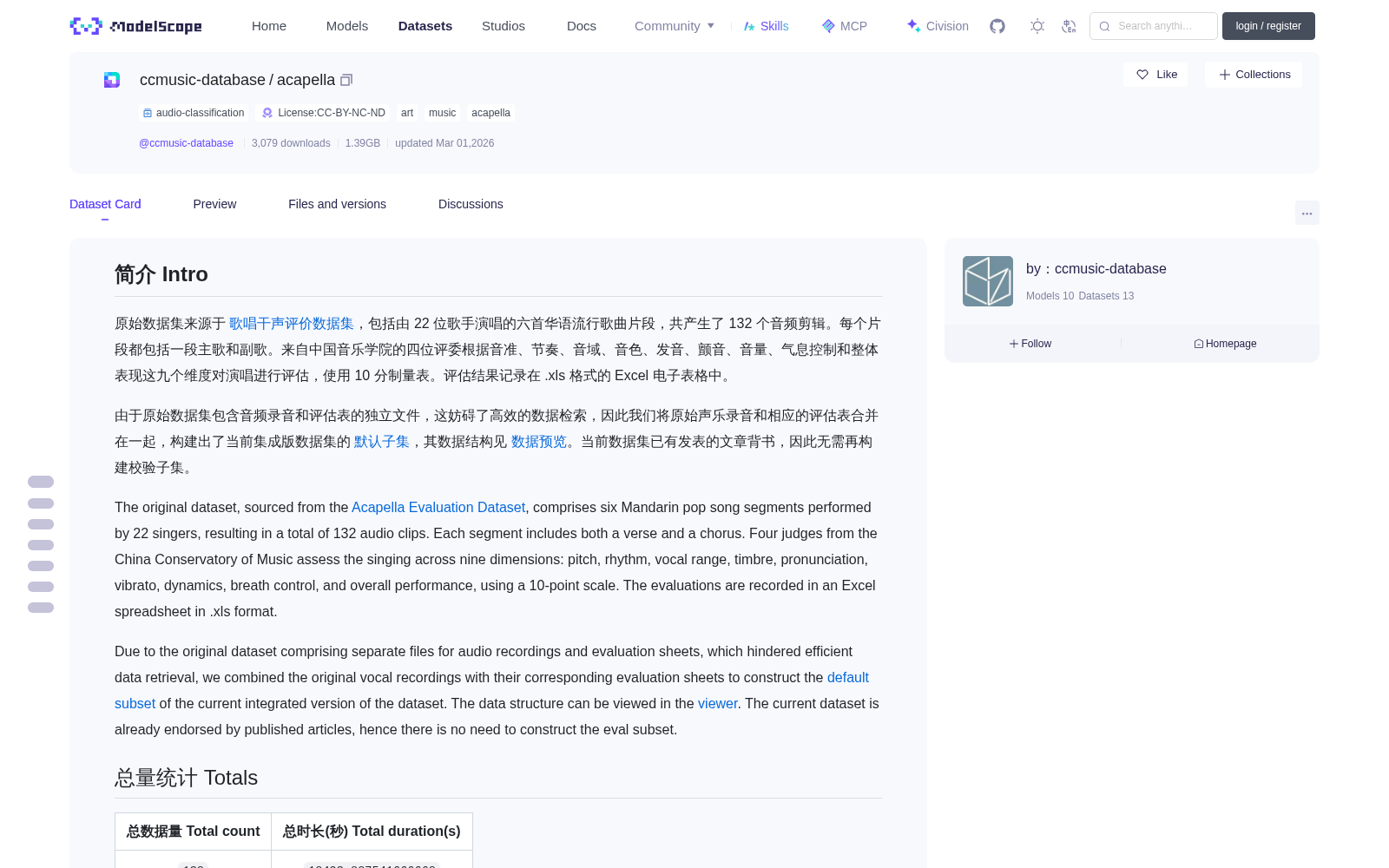
Task: Click the '总数据量 Total count' table header
Action: pyautogui.click(x=194, y=832)
